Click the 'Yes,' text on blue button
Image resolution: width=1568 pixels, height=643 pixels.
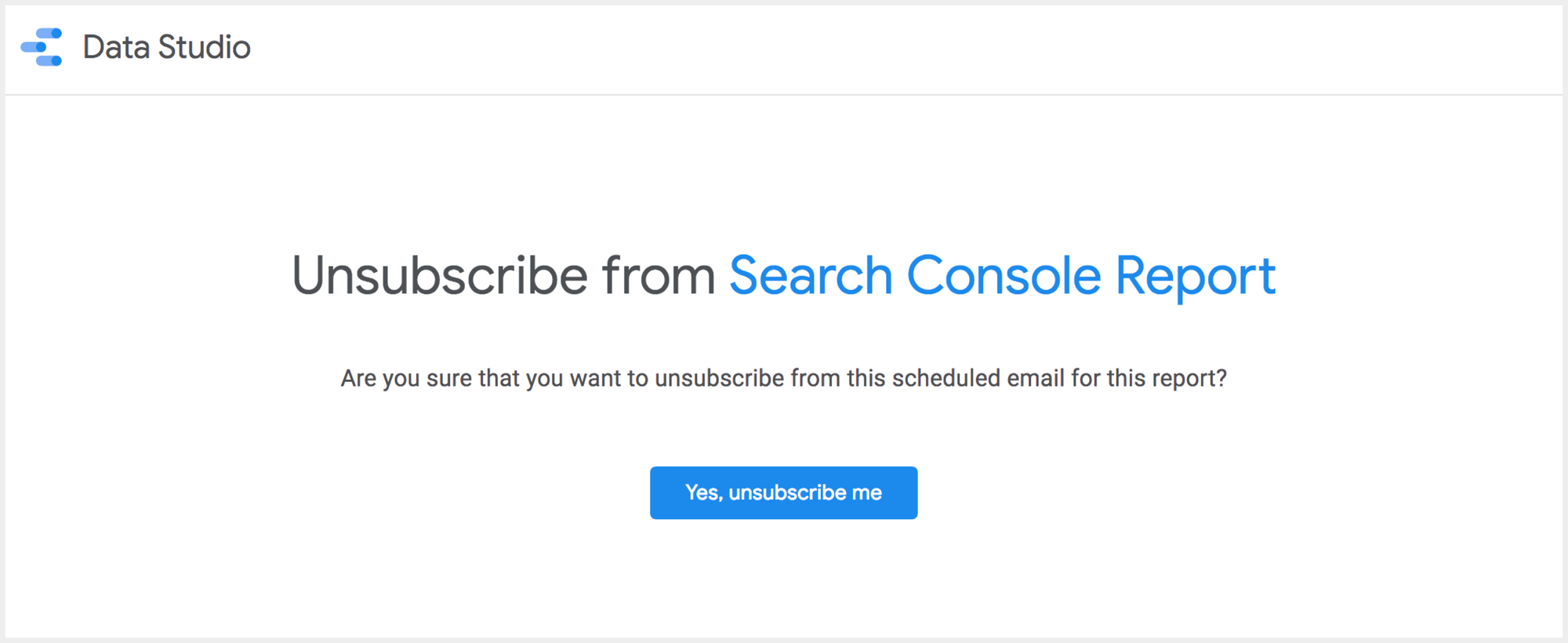[703, 492]
